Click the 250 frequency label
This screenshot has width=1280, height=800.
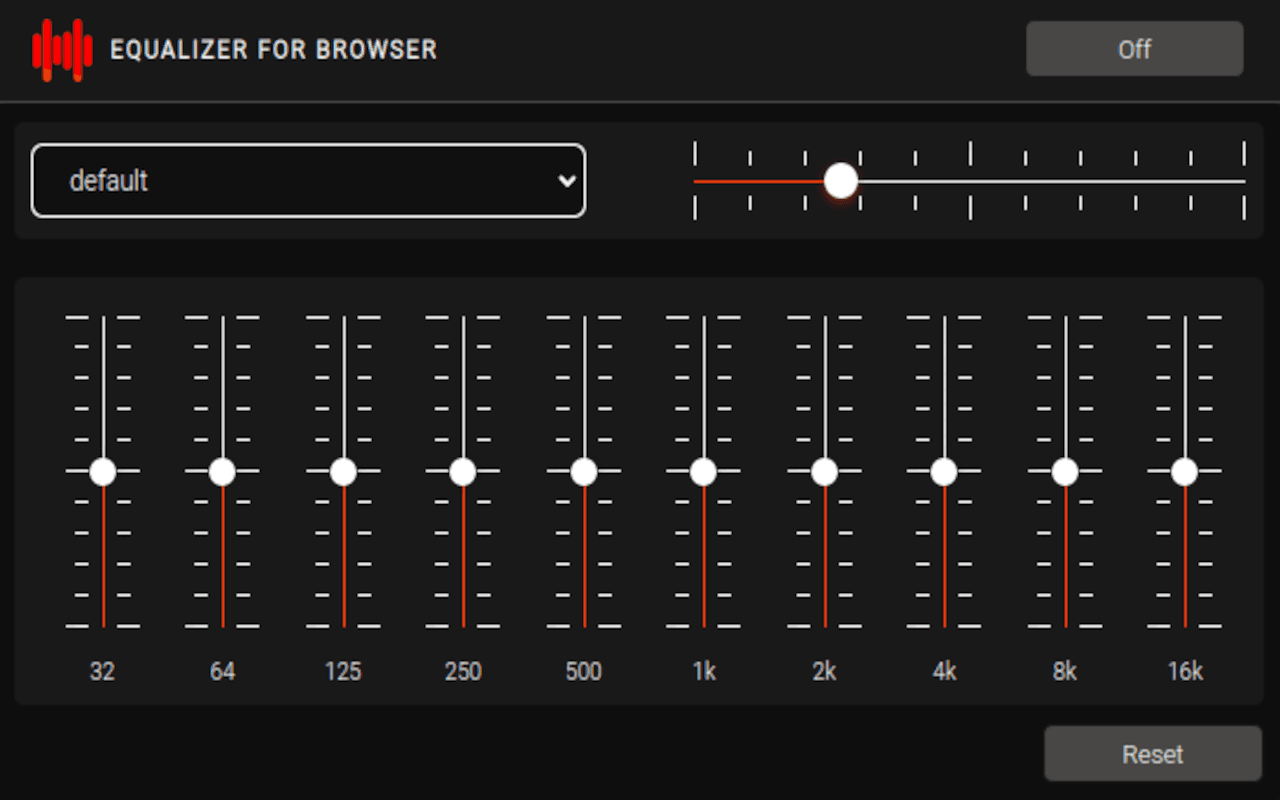[463, 672]
